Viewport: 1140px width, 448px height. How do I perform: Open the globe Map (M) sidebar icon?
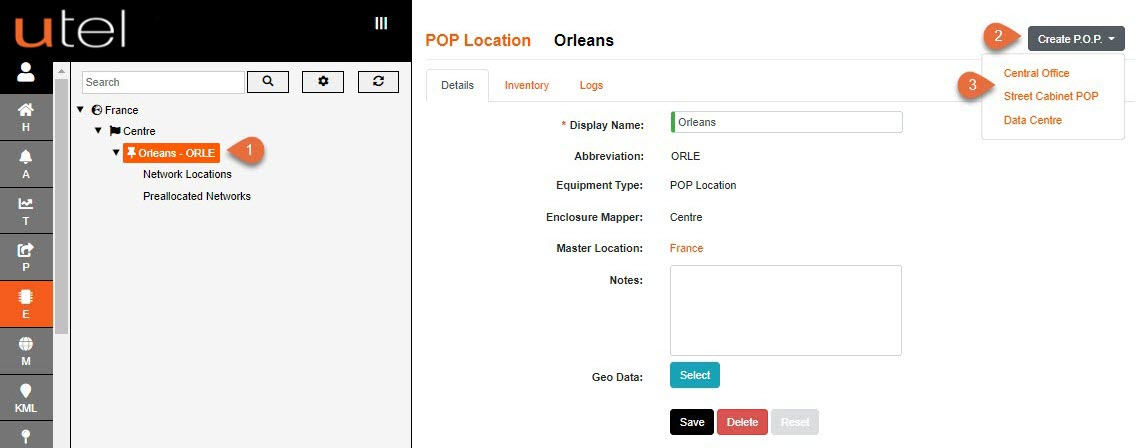[x=26, y=351]
